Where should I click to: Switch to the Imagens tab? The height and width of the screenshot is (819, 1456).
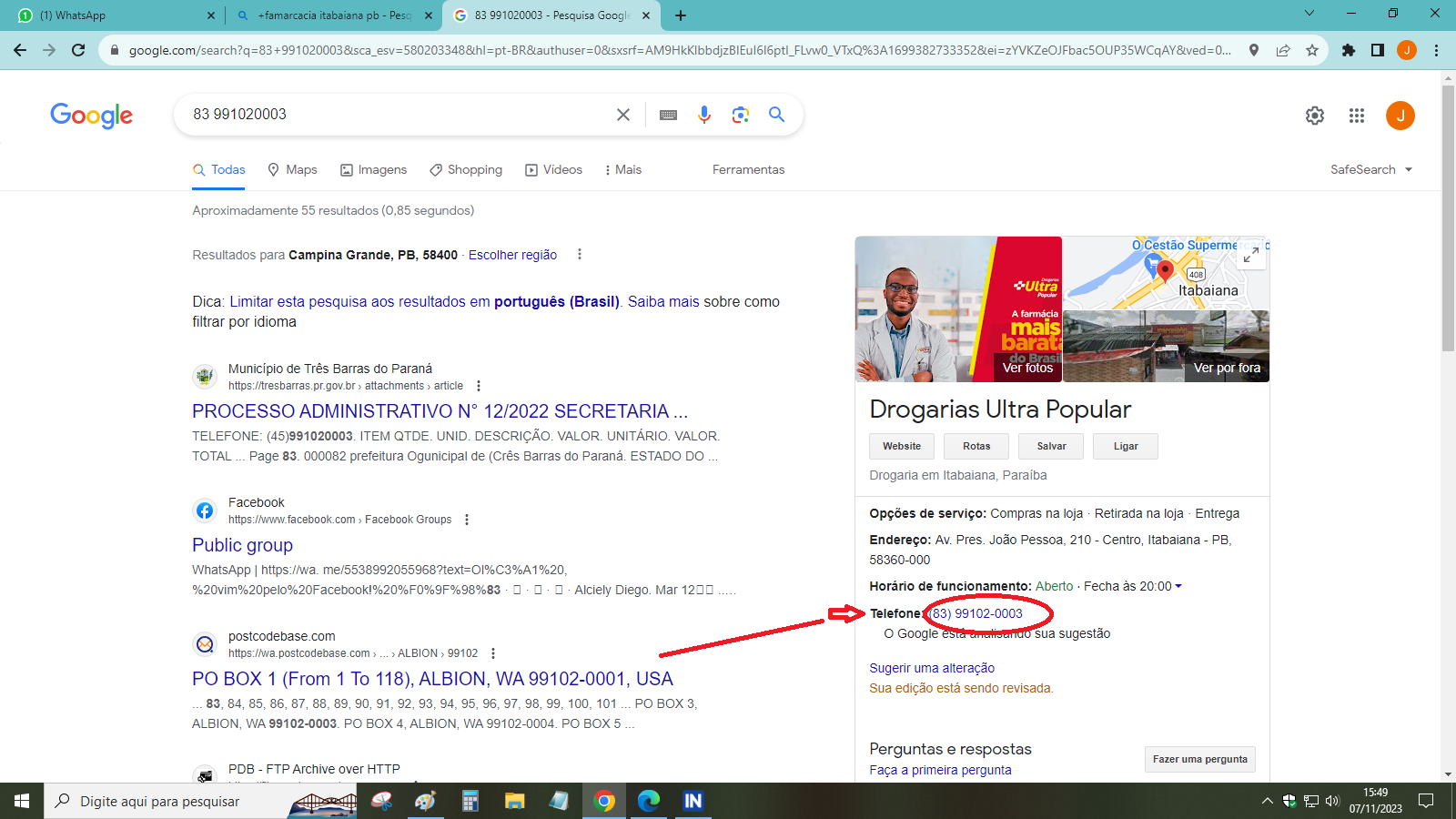373,169
